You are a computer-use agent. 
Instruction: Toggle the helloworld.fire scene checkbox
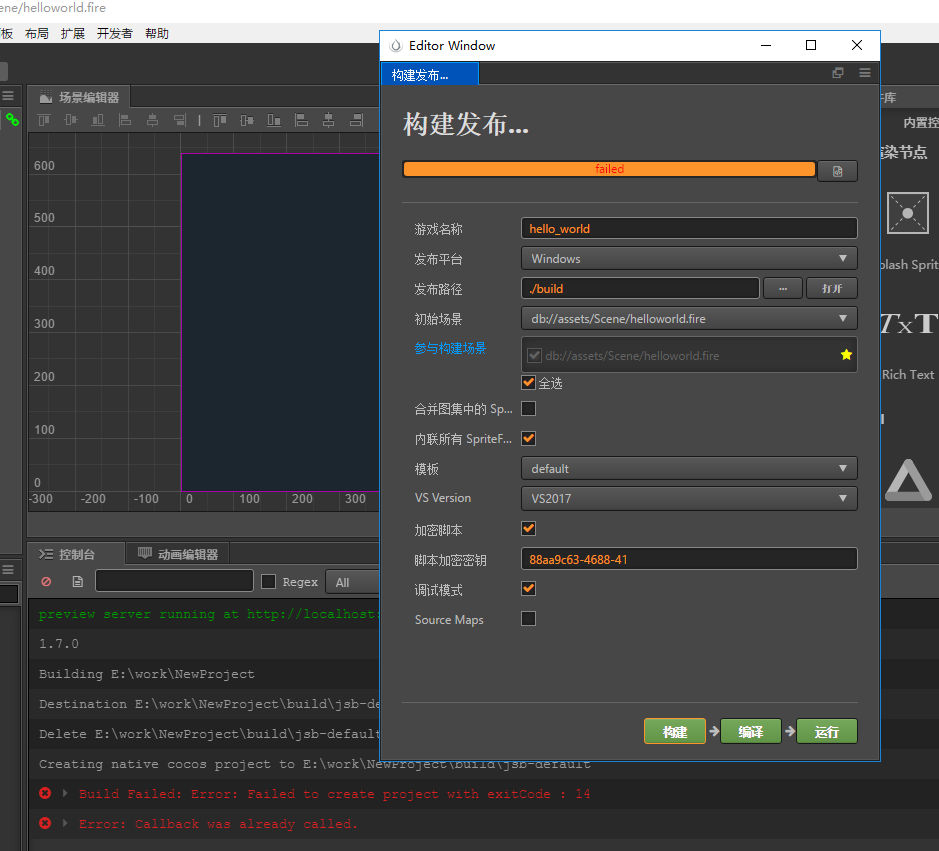(x=534, y=355)
